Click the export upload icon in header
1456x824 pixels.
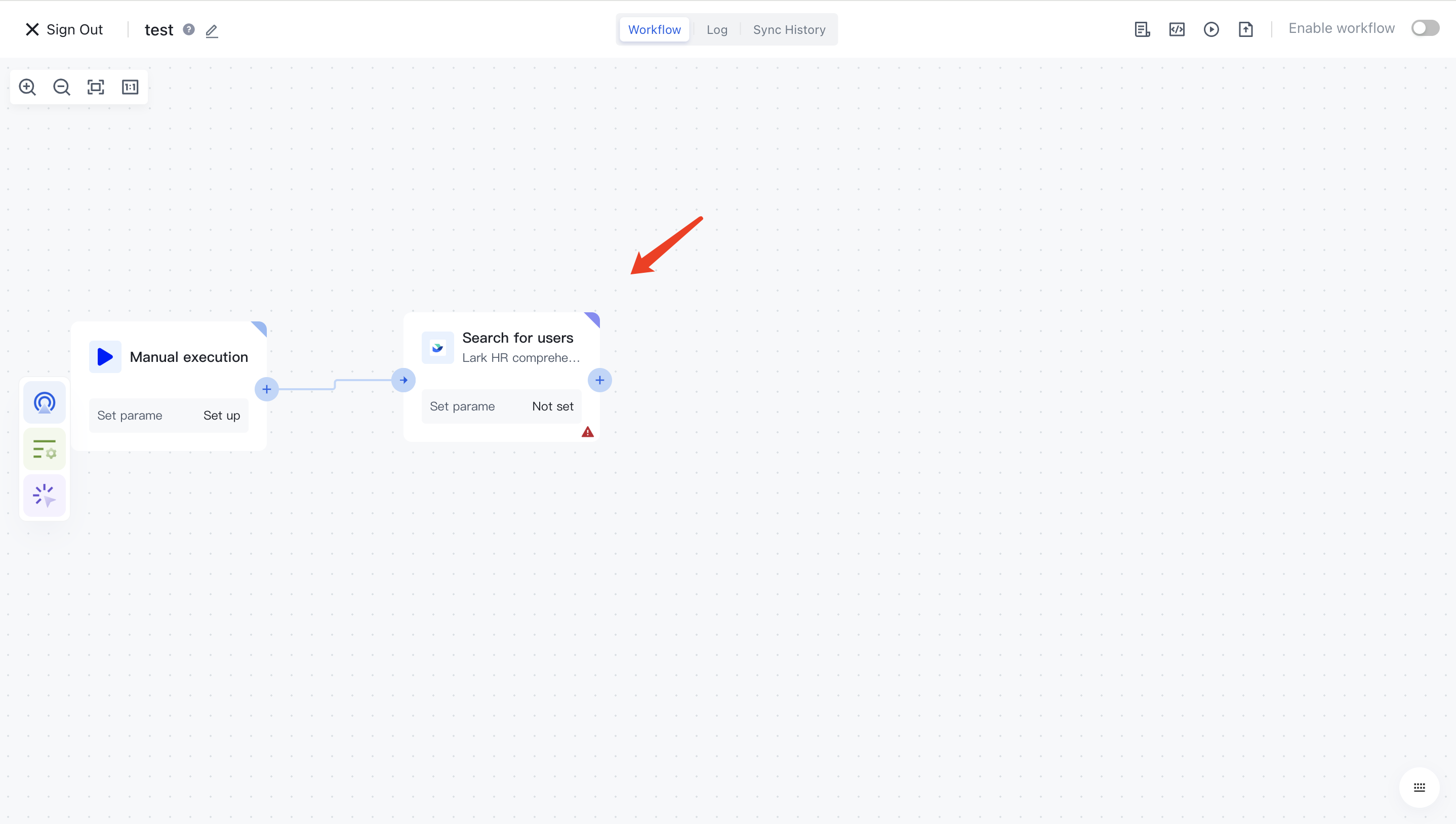(1245, 29)
